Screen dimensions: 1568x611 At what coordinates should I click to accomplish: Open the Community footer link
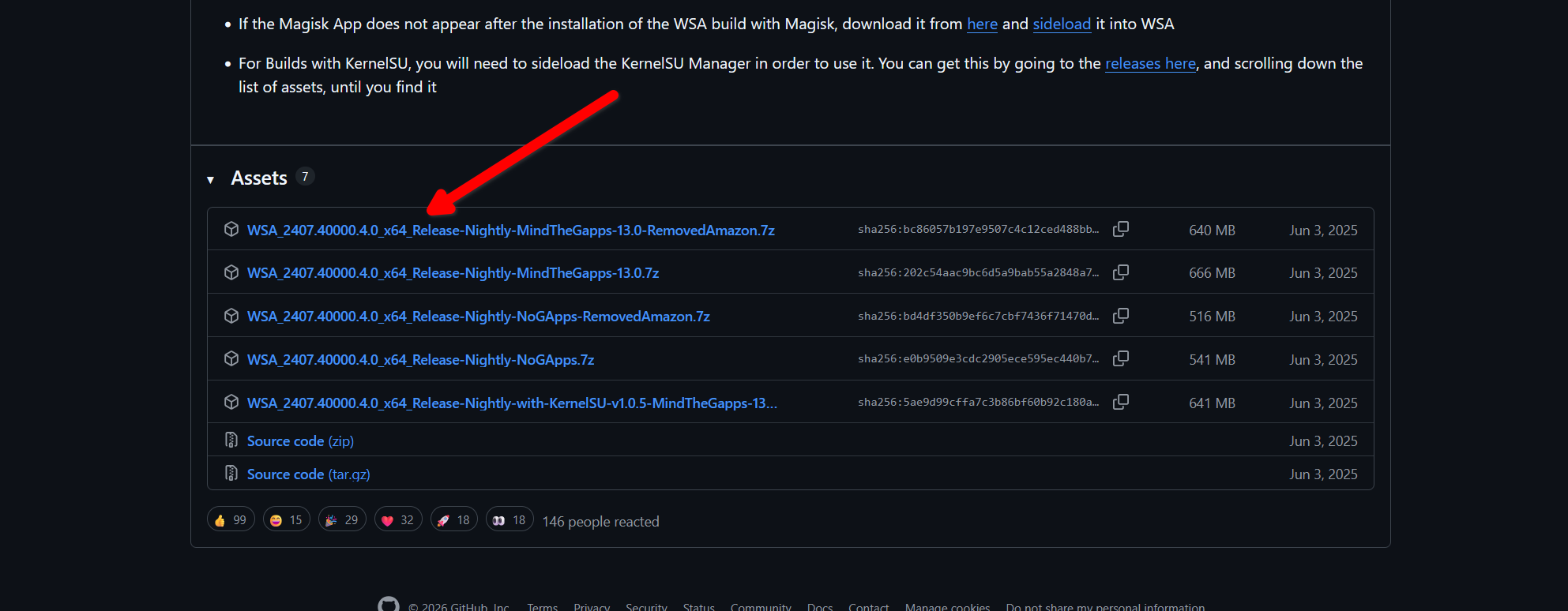[x=761, y=606]
